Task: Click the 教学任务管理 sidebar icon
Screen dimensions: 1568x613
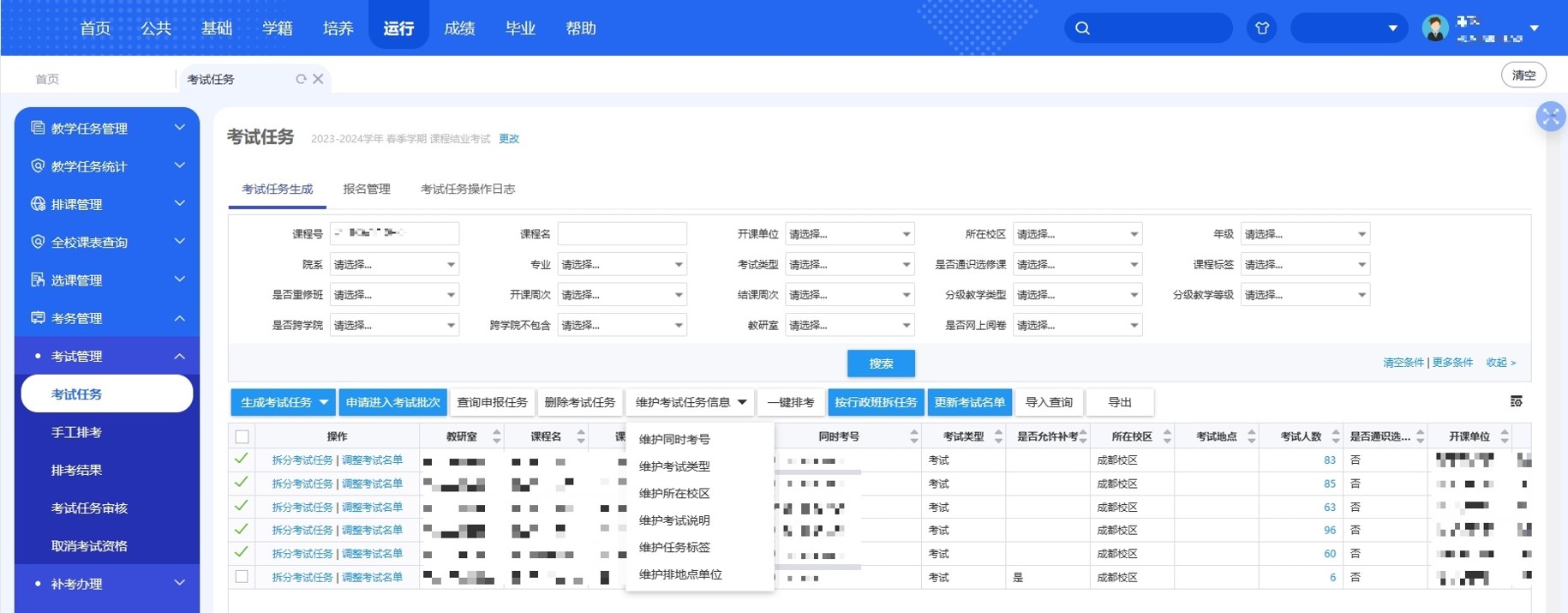Action: pos(38,128)
